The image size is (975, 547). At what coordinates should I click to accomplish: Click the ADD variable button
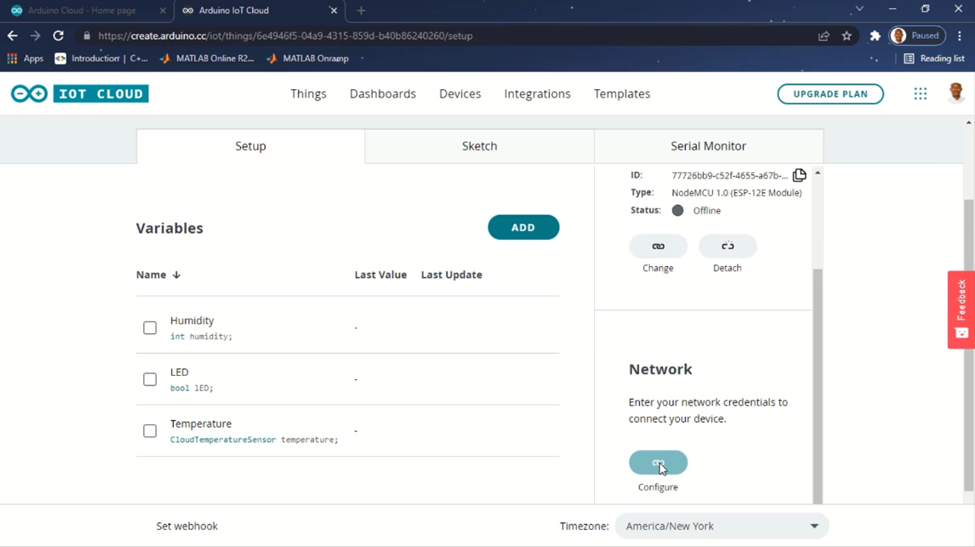point(524,228)
